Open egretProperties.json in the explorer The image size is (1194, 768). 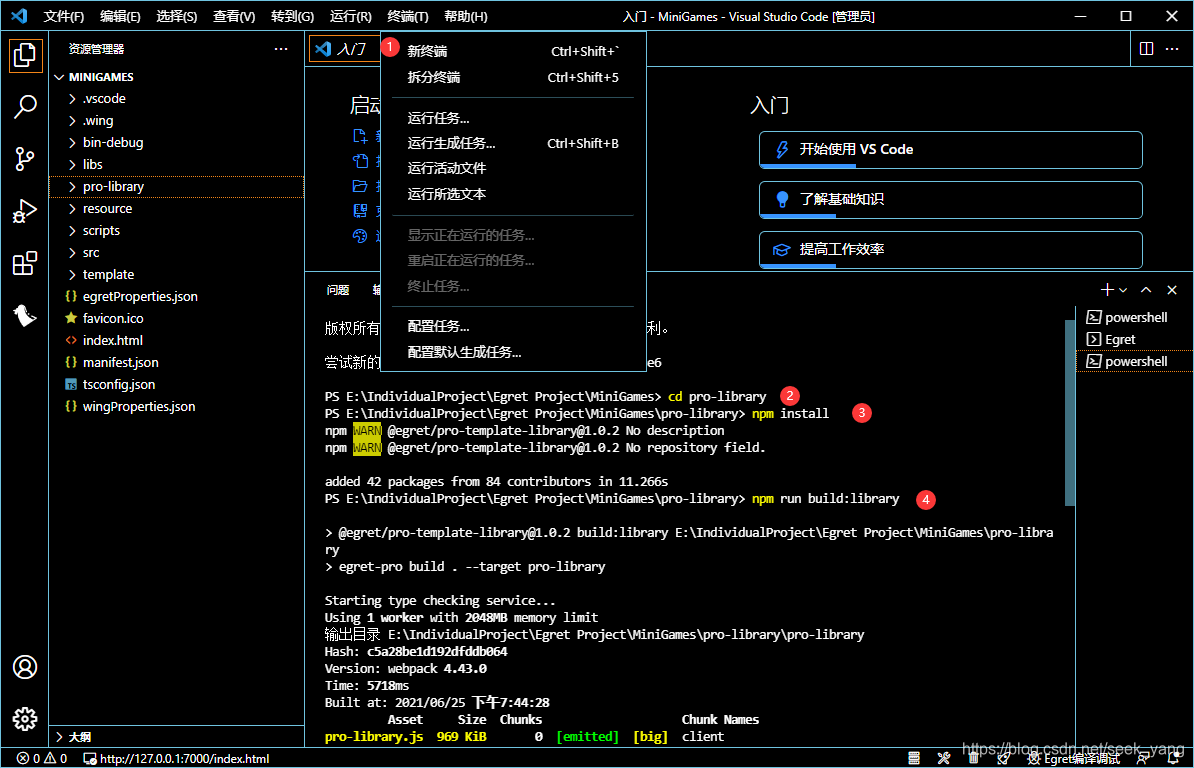[140, 297]
